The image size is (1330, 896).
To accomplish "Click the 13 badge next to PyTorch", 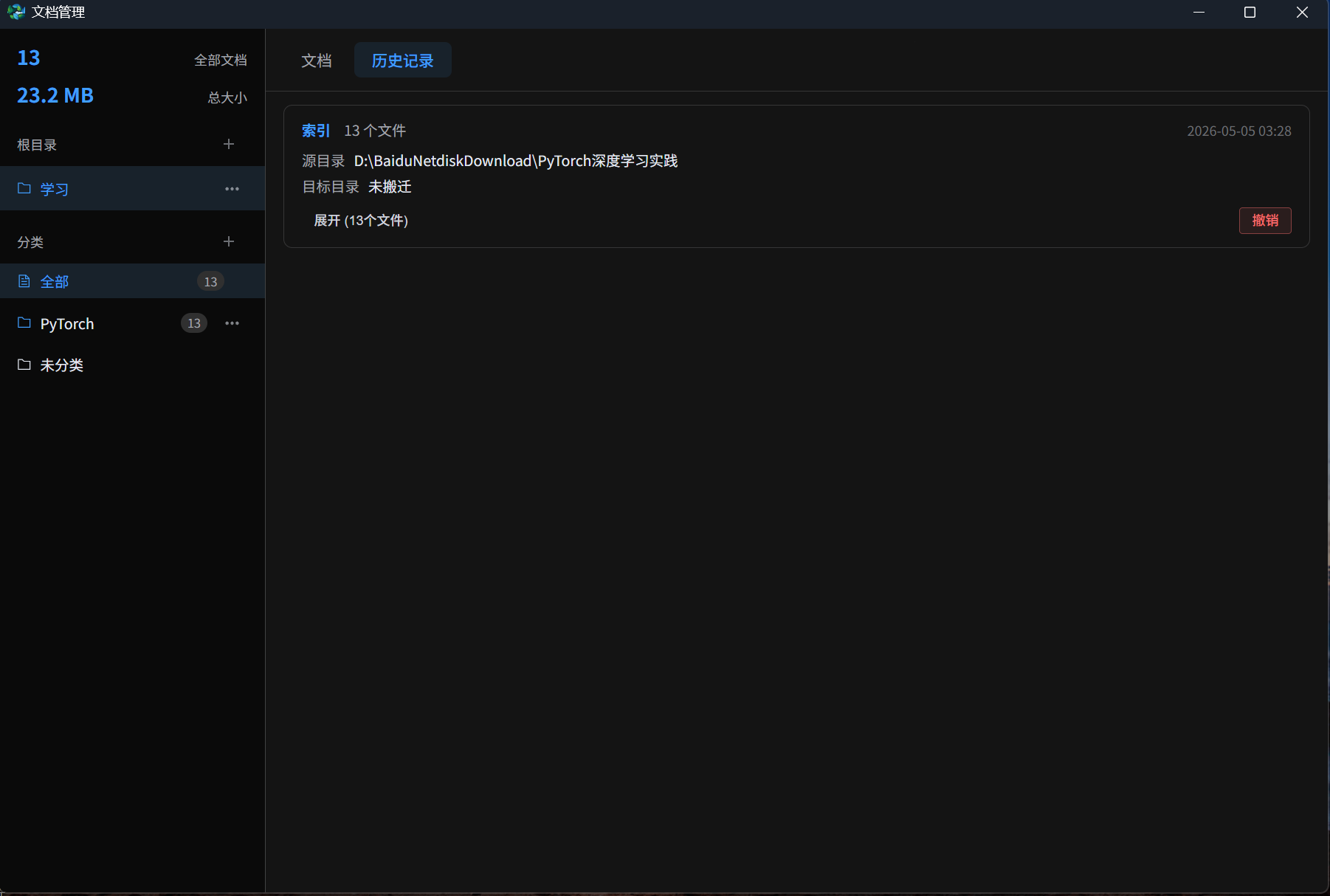I will click(x=194, y=323).
